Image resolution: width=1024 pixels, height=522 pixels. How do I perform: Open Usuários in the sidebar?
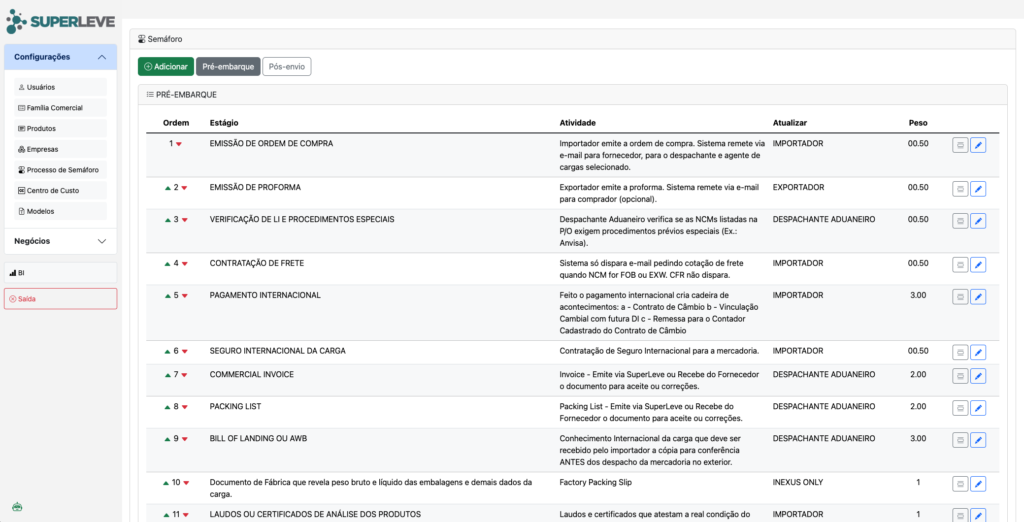[42, 87]
